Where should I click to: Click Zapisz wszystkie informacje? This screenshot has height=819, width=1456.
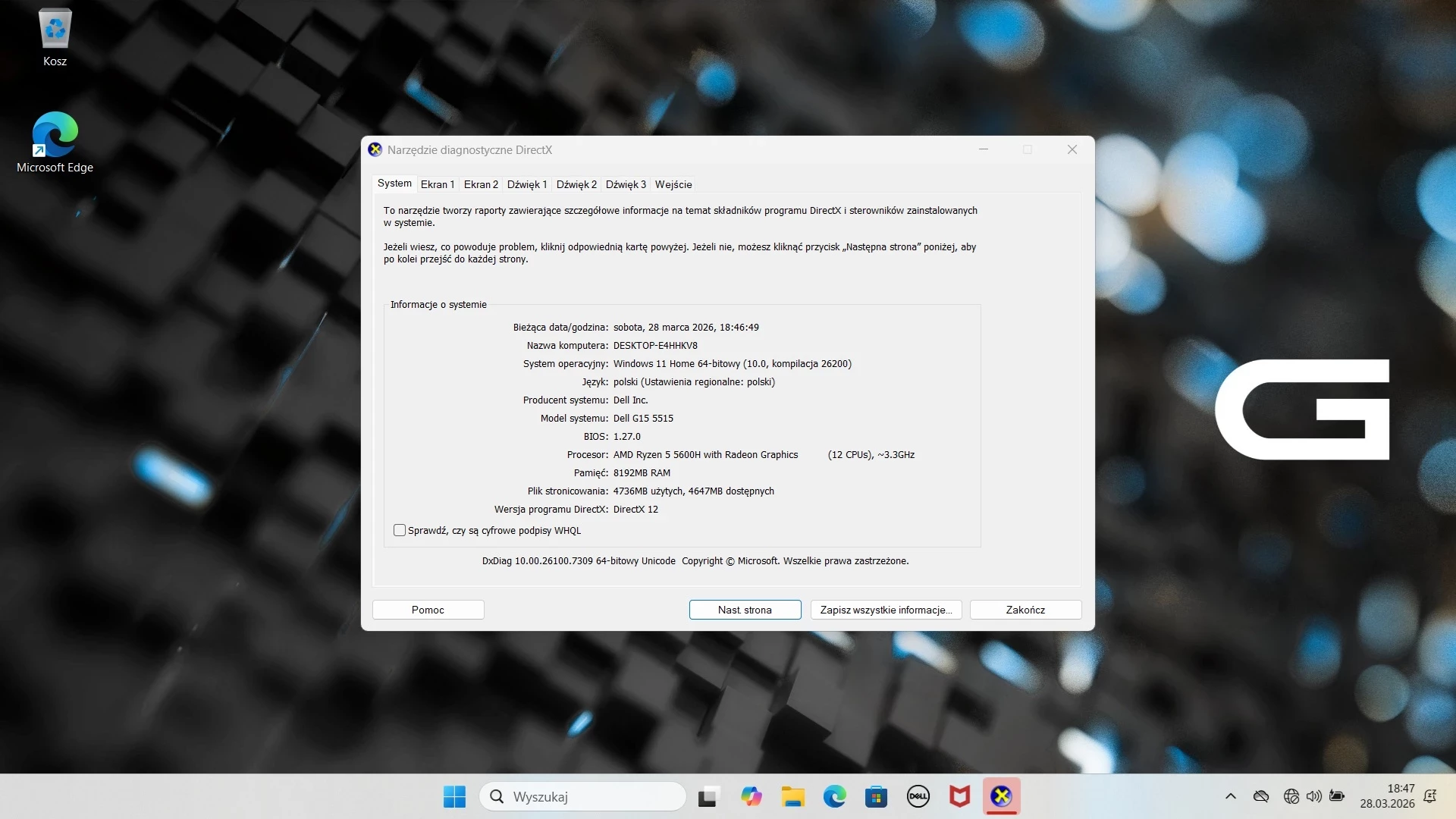[x=886, y=609]
